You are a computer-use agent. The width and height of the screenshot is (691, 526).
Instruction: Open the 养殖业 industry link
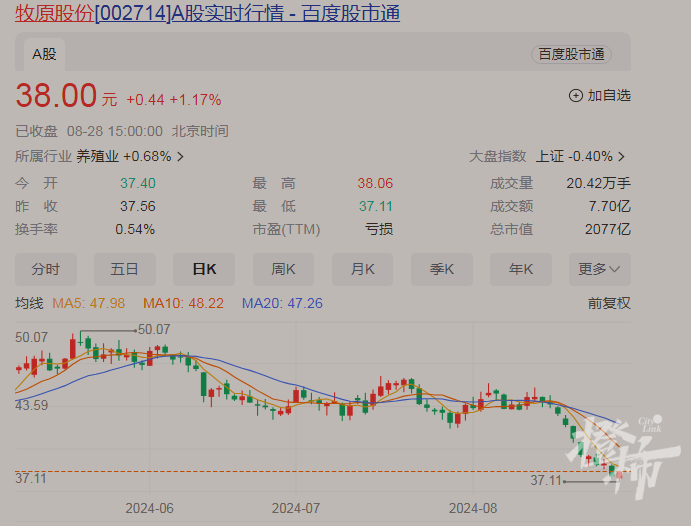click(x=97, y=156)
